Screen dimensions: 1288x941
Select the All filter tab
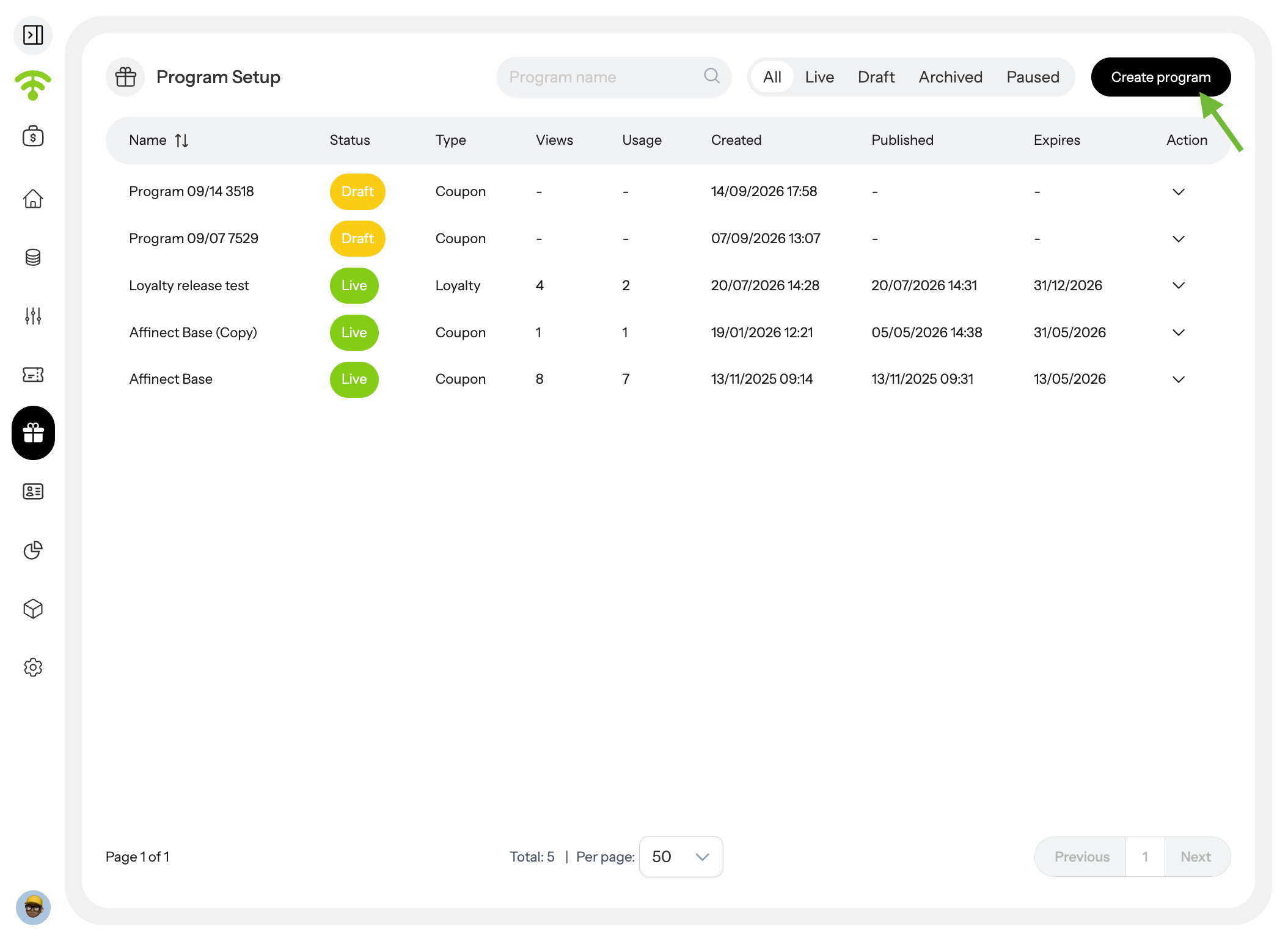772,77
